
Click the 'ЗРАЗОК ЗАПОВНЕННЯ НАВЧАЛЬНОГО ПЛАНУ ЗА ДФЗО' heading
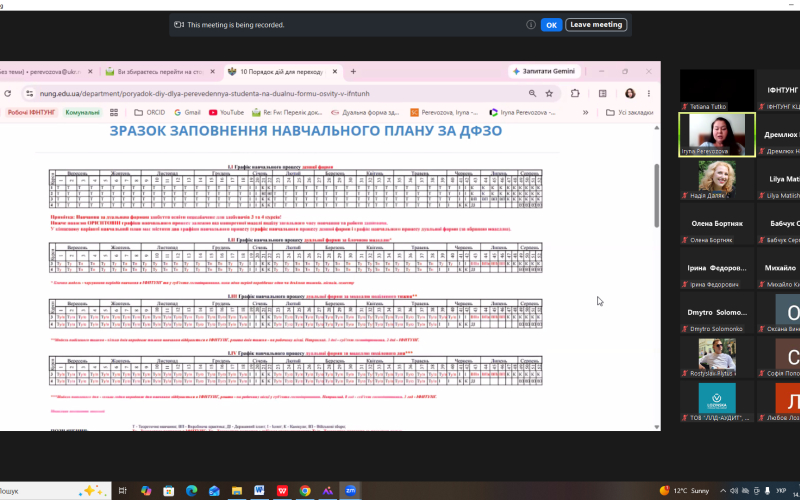point(306,131)
